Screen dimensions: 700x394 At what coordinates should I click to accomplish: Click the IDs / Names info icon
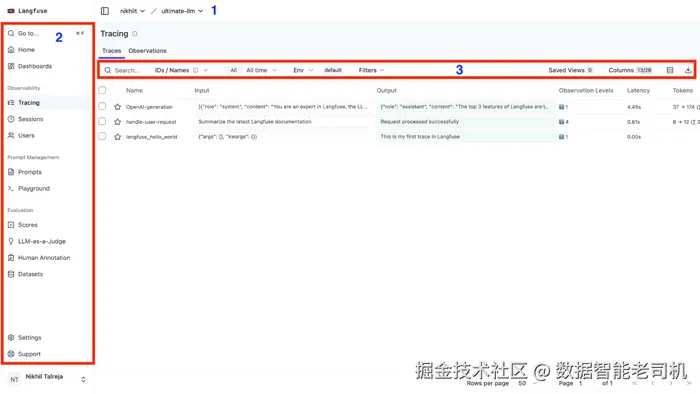coord(196,70)
